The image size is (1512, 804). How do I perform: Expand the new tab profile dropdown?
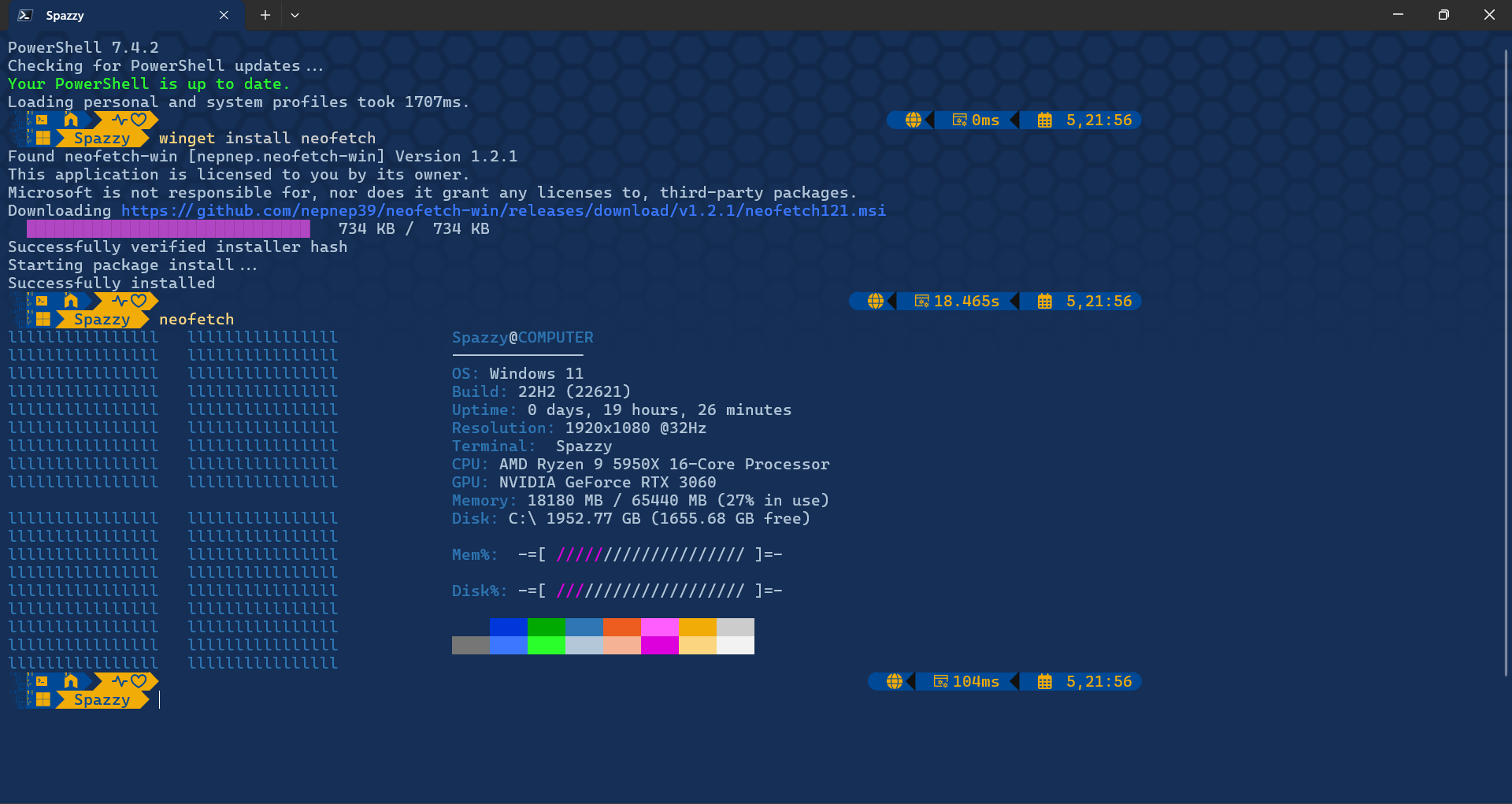pos(295,15)
